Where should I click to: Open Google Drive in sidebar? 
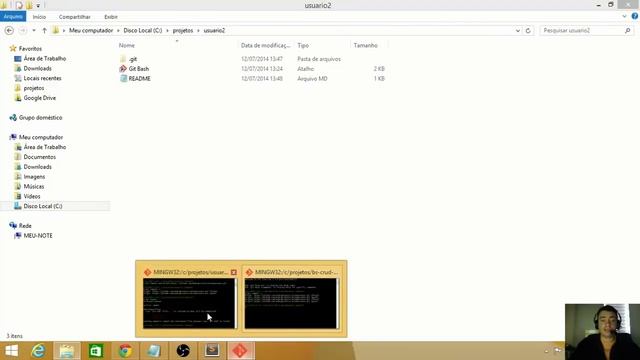pos(39,98)
